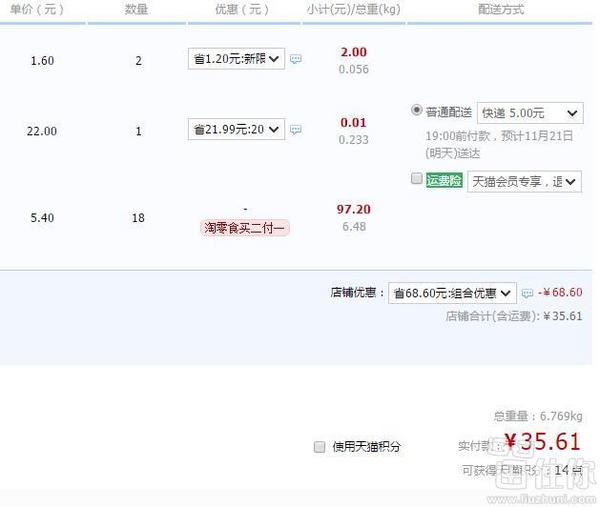Image resolution: width=600 pixels, height=507 pixels.
Task: Open the 省1.20元 discount dropdown
Action: tap(236, 60)
